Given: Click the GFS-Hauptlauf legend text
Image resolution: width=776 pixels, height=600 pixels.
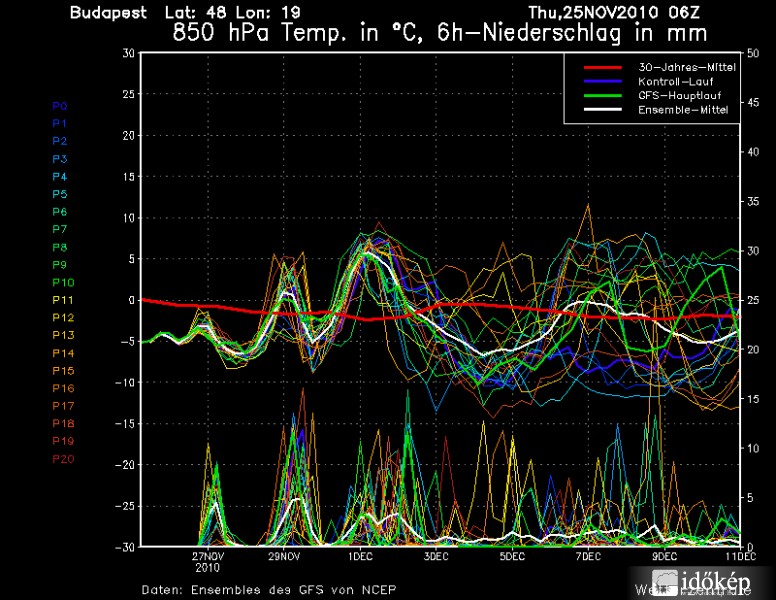Looking at the screenshot, I should tap(679, 96).
